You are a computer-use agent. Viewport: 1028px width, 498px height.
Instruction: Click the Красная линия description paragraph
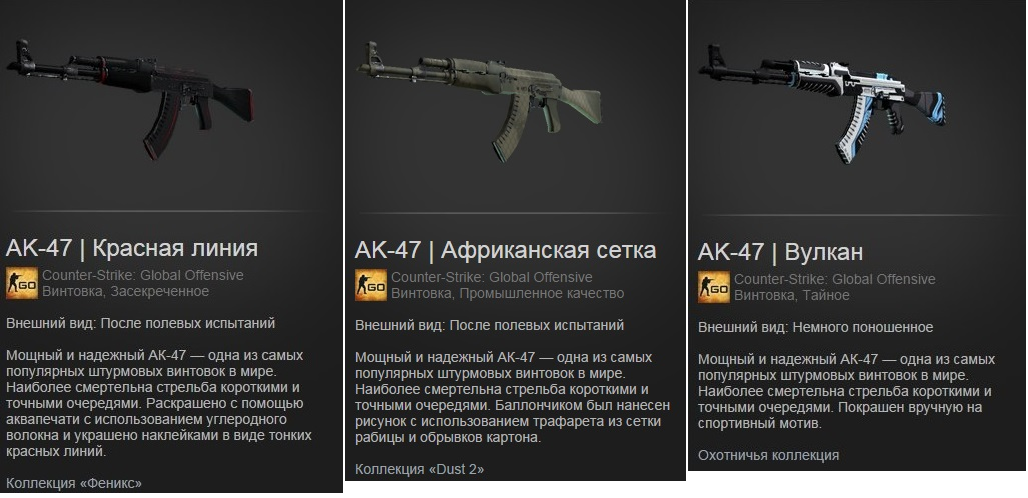pos(159,403)
